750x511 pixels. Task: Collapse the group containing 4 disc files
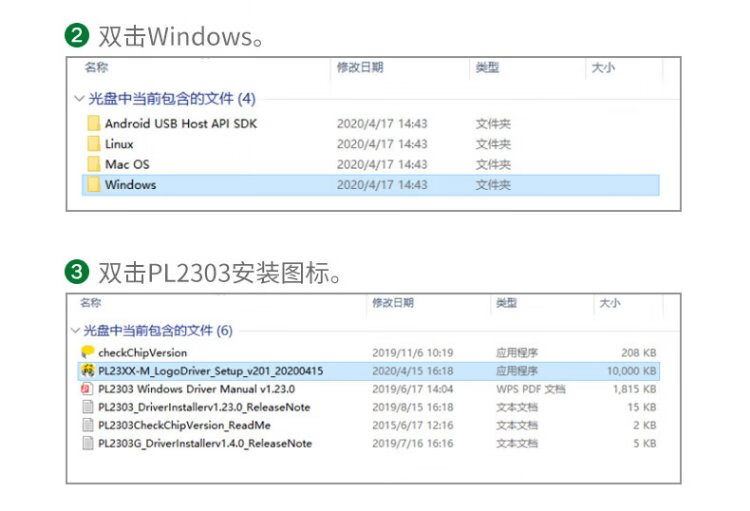79,99
